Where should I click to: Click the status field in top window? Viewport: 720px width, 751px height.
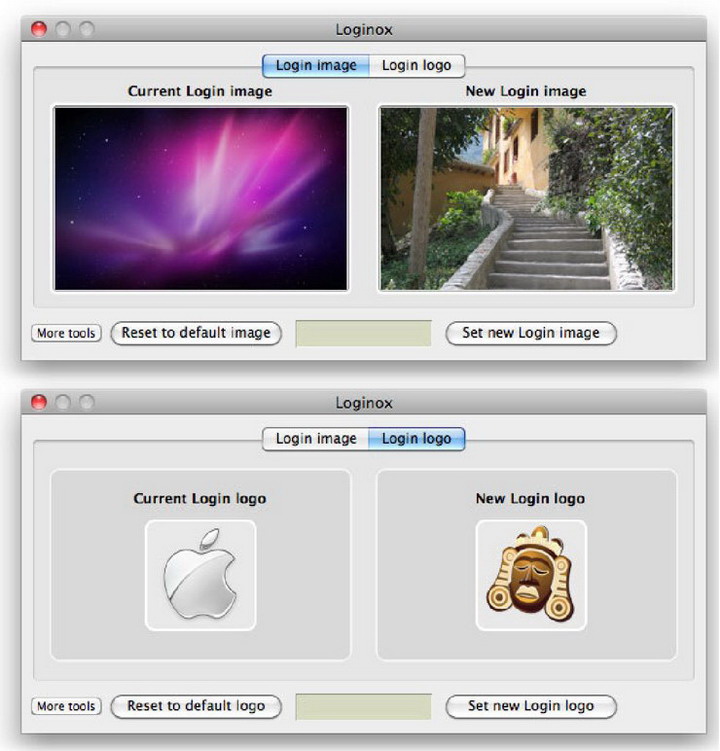point(364,333)
